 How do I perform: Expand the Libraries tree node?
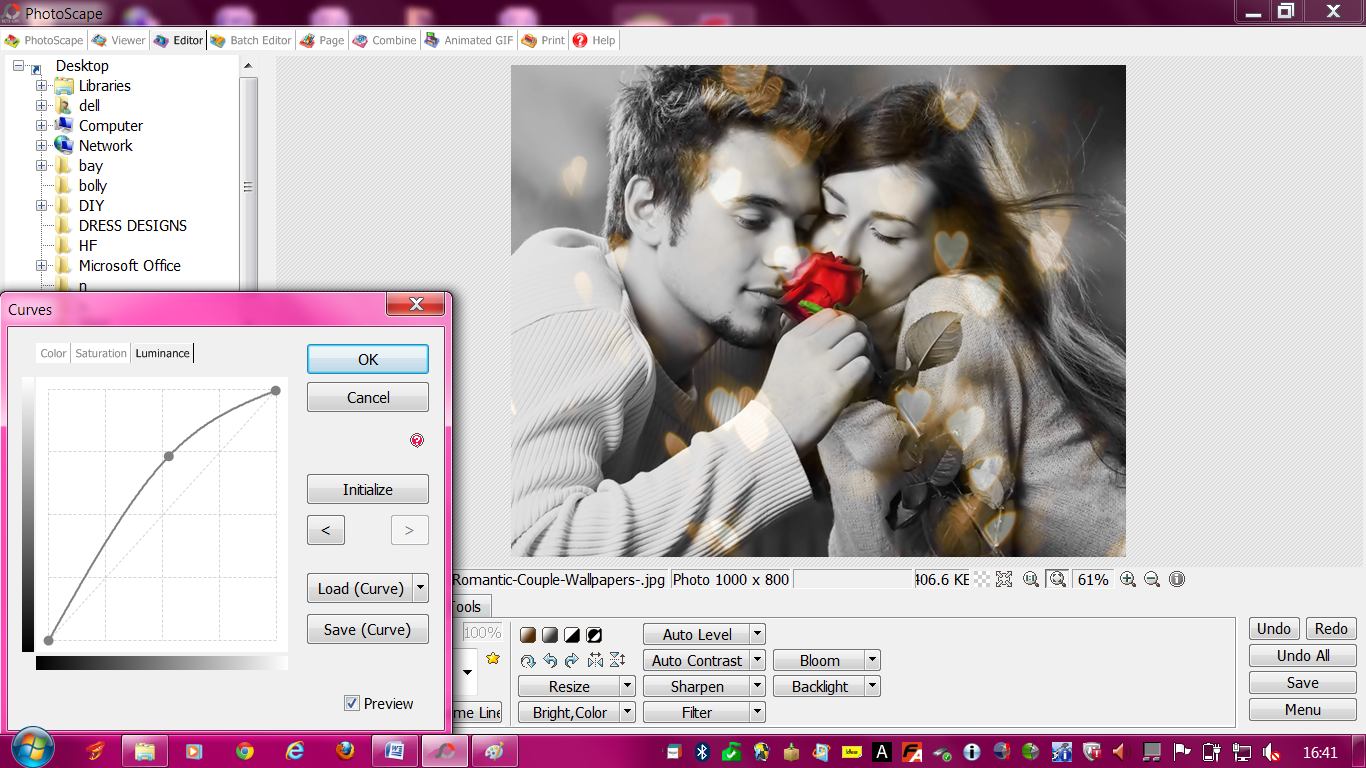pos(41,86)
